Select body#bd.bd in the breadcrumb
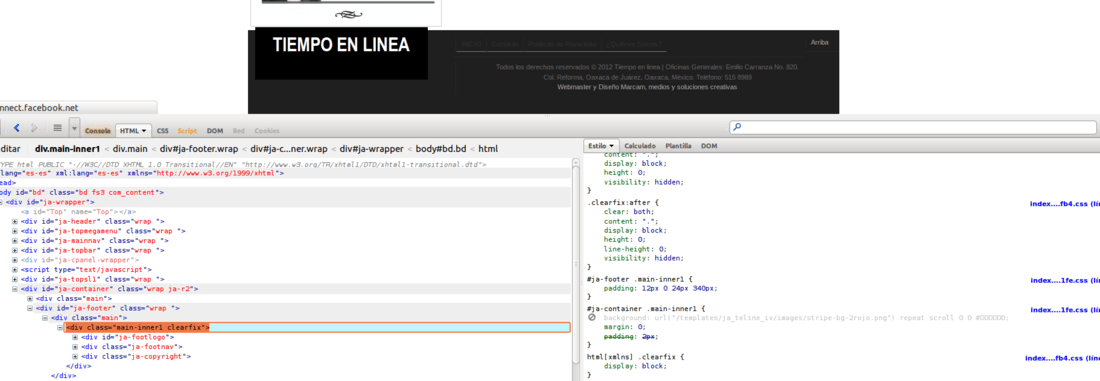 pyautogui.click(x=441, y=149)
